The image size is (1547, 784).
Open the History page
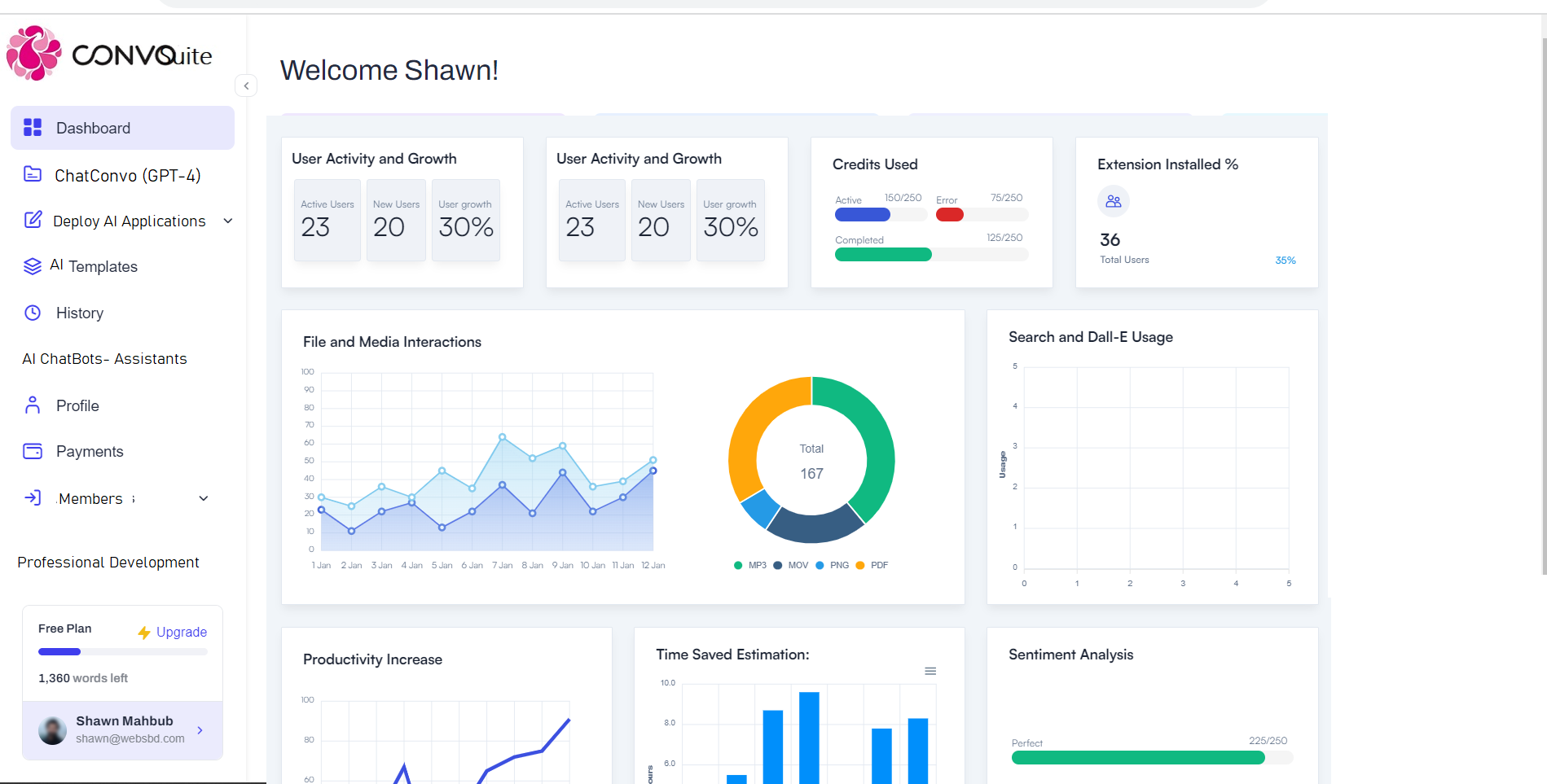click(80, 313)
